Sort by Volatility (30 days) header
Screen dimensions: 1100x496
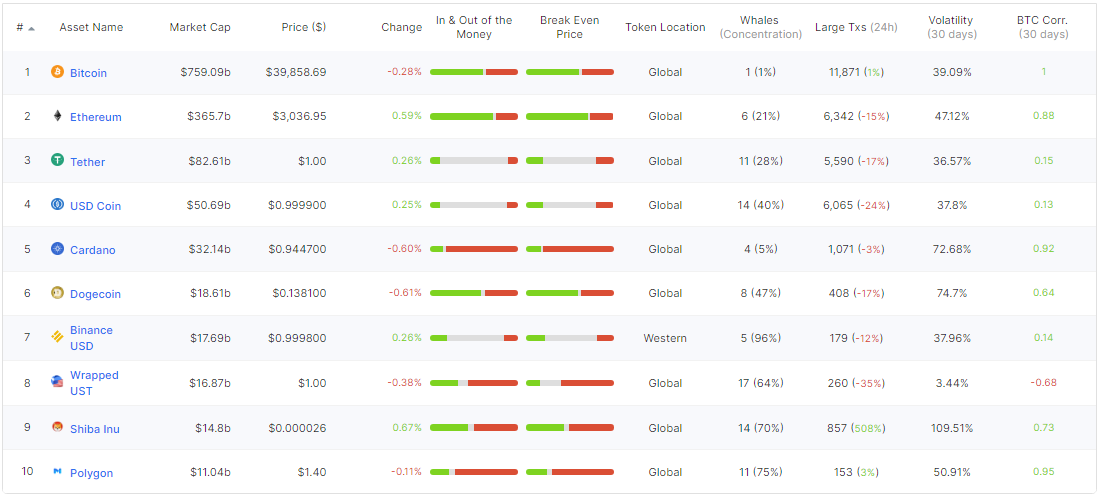point(951,27)
